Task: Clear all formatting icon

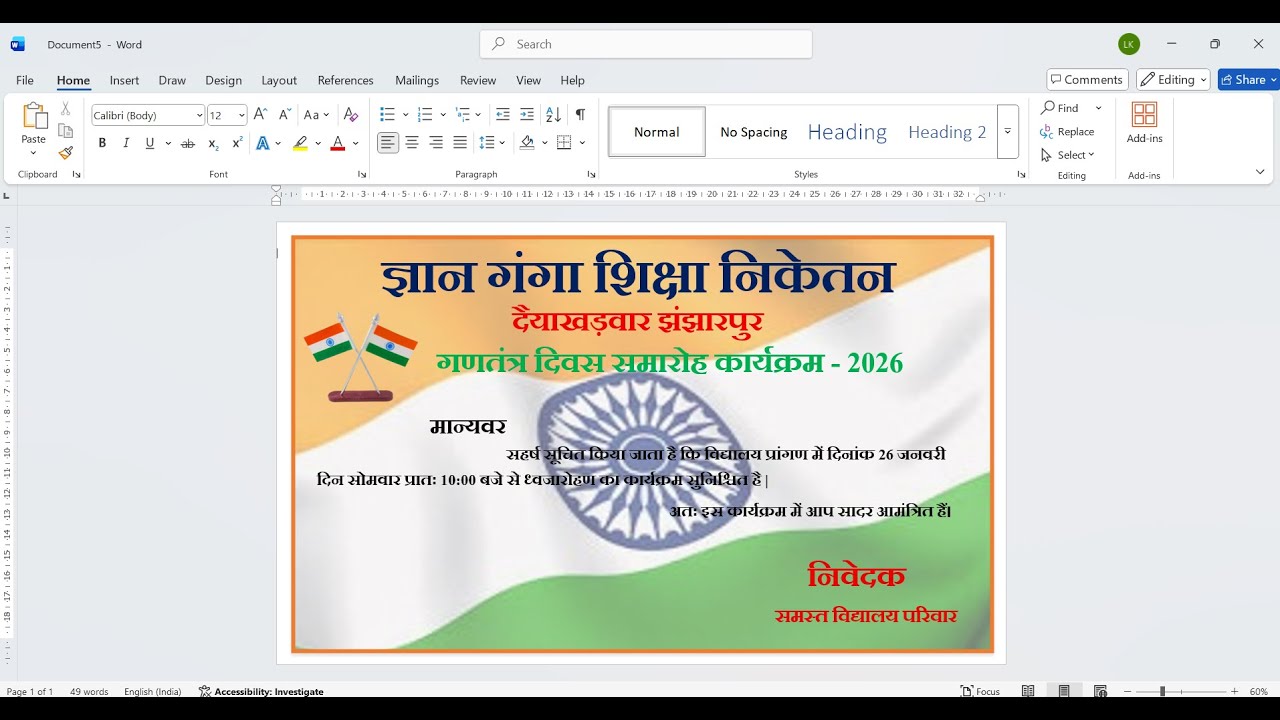Action: [350, 115]
